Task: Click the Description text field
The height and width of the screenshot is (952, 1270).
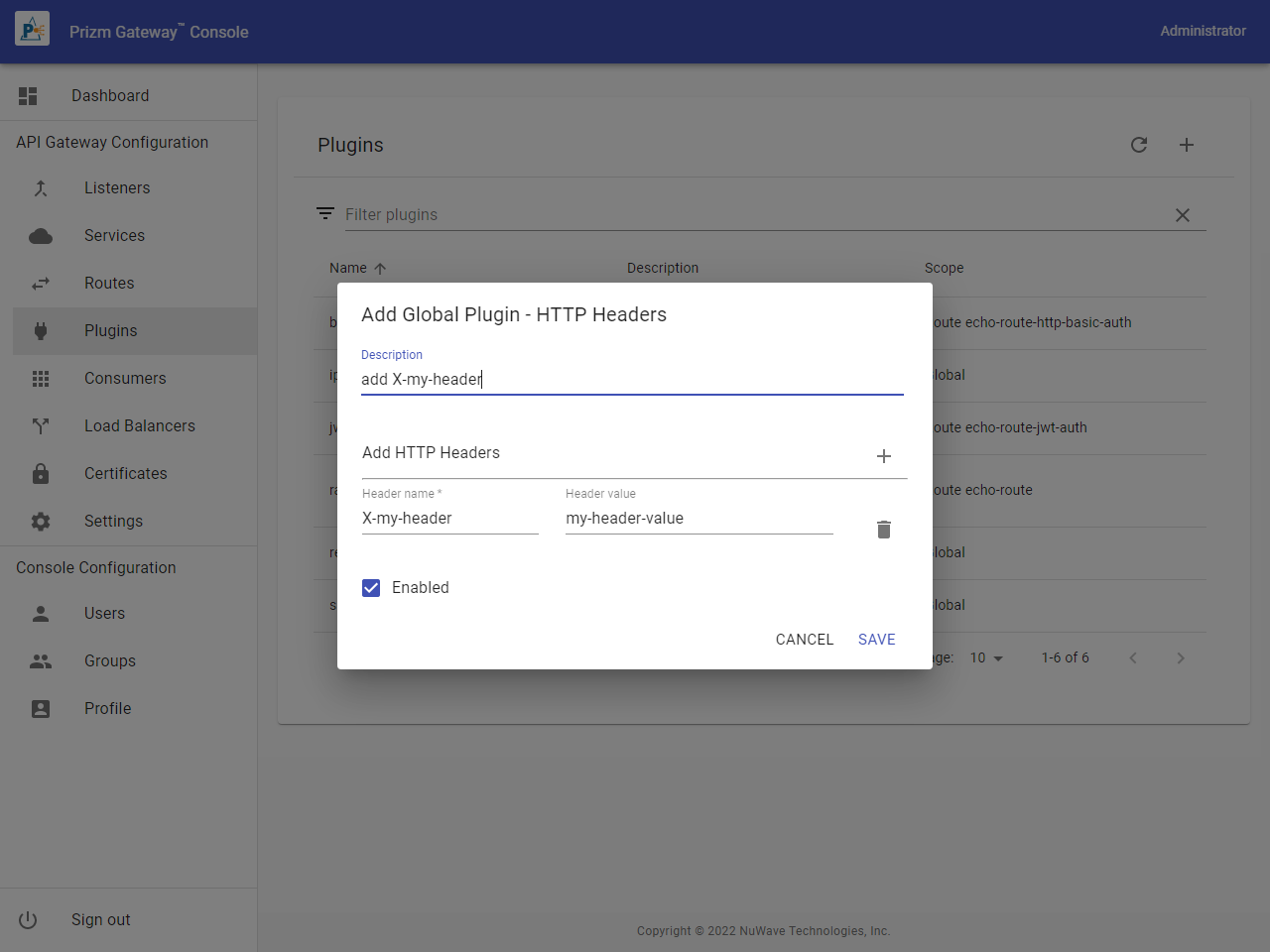Action: pos(632,380)
